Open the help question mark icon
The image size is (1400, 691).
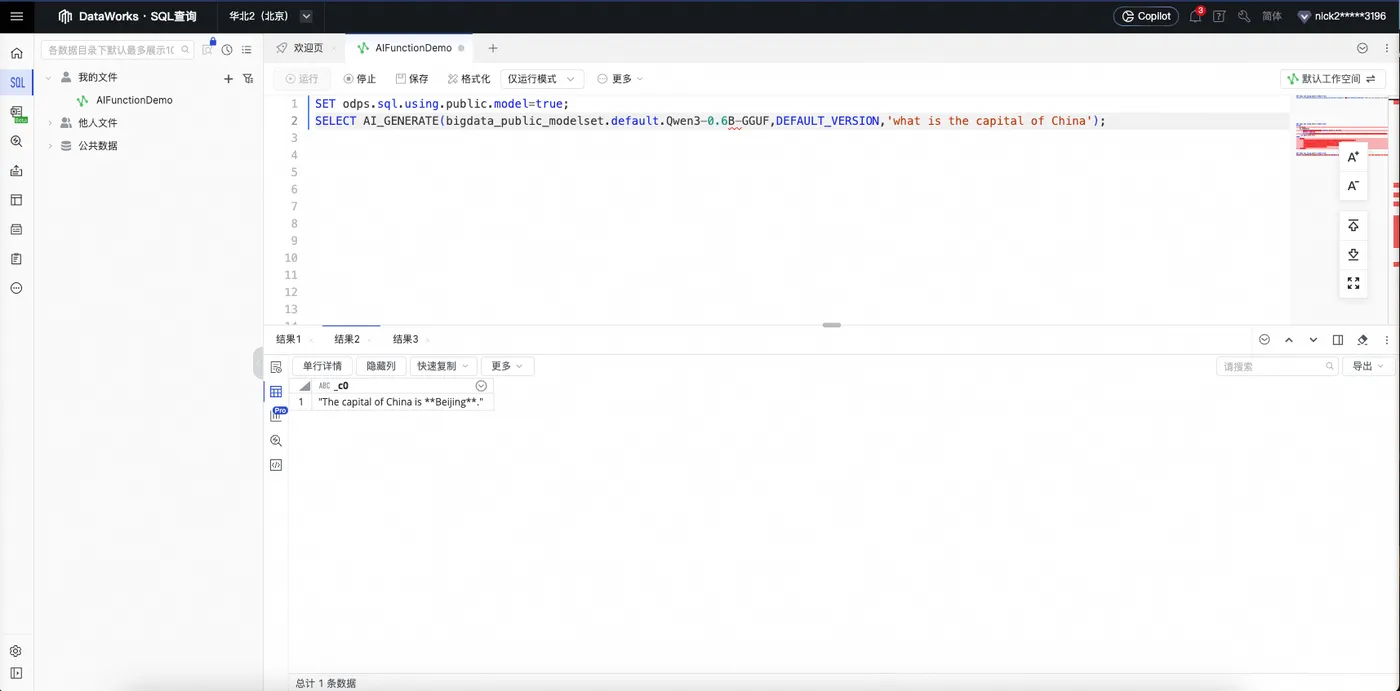(x=1219, y=16)
